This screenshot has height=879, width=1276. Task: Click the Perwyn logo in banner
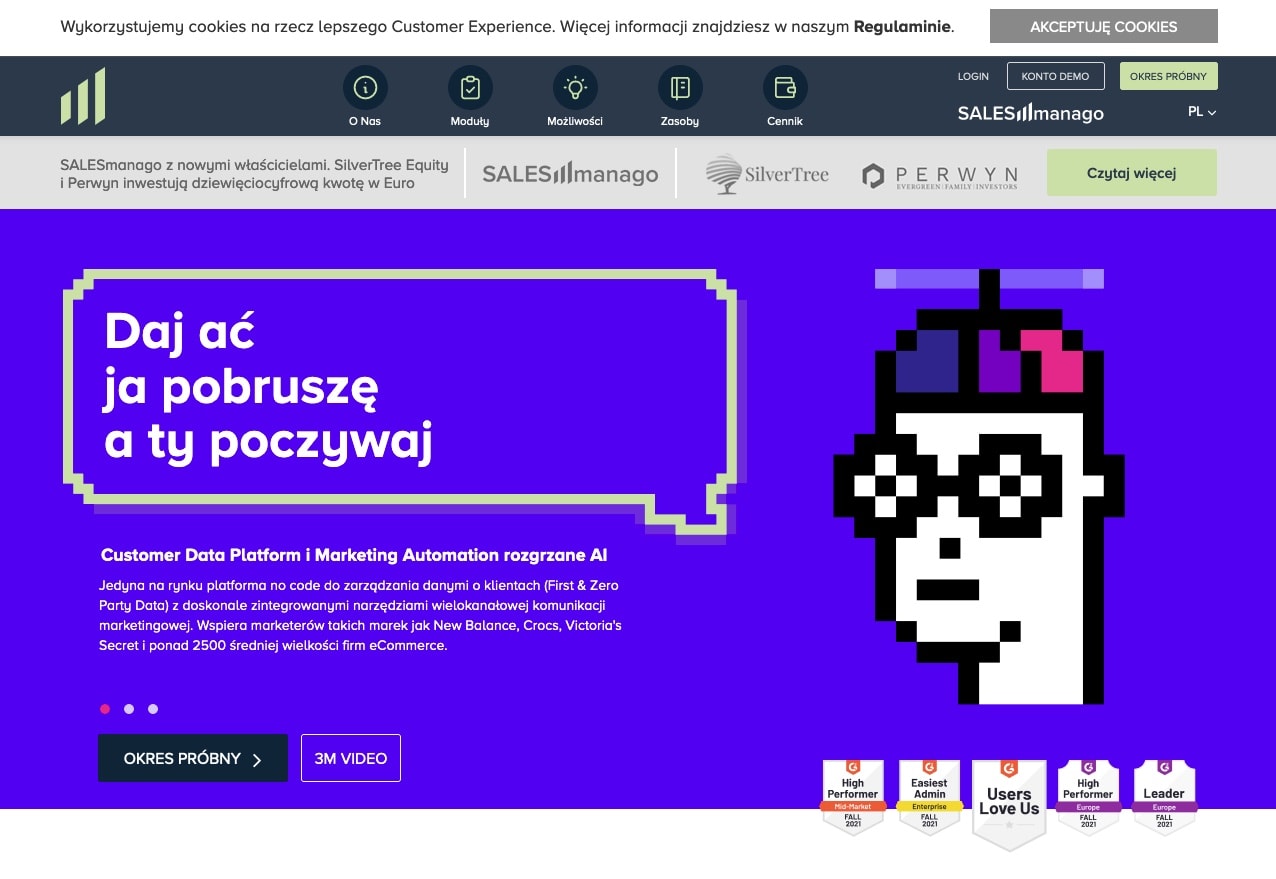pos(940,176)
